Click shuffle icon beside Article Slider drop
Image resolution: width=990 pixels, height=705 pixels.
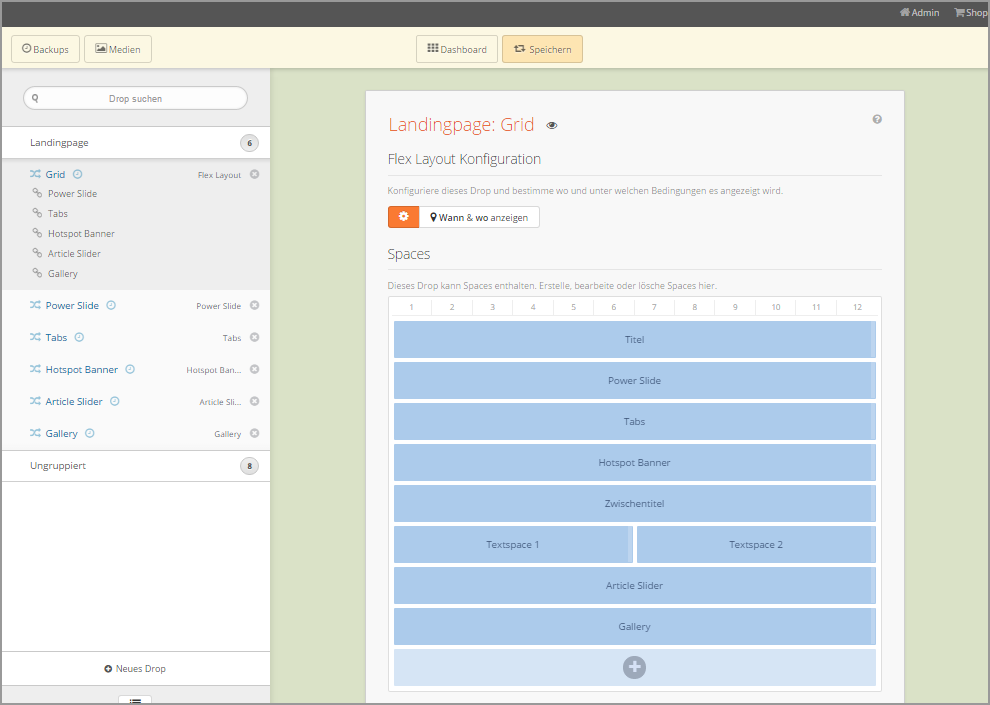[x=35, y=402]
